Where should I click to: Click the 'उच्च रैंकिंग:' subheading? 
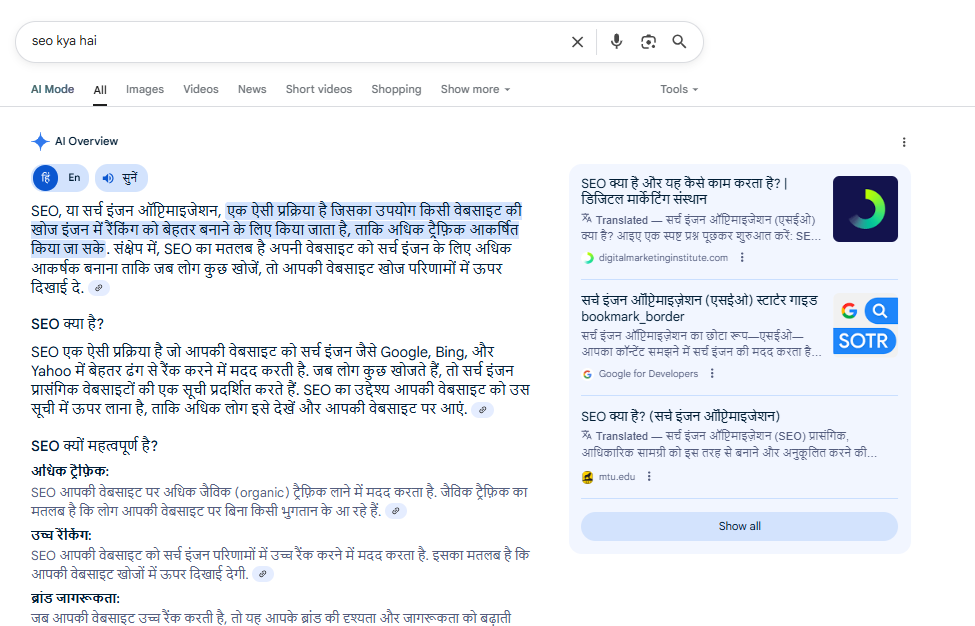(61, 535)
